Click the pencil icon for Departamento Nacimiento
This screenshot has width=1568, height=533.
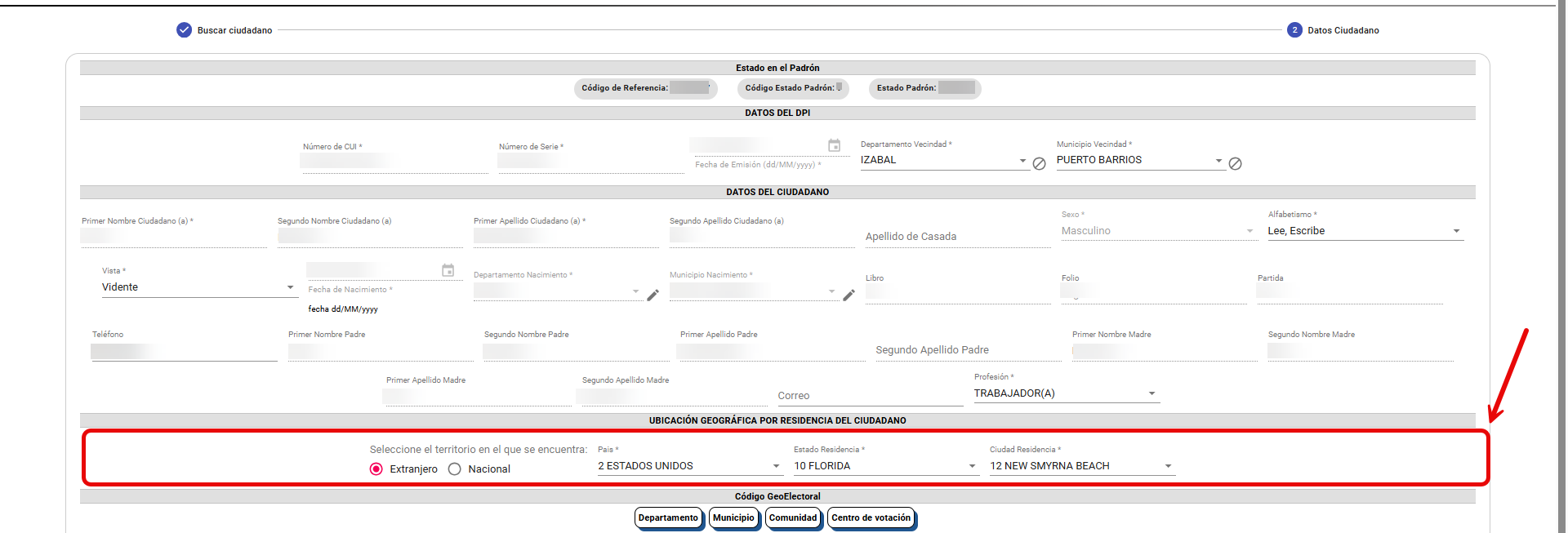pyautogui.click(x=653, y=295)
